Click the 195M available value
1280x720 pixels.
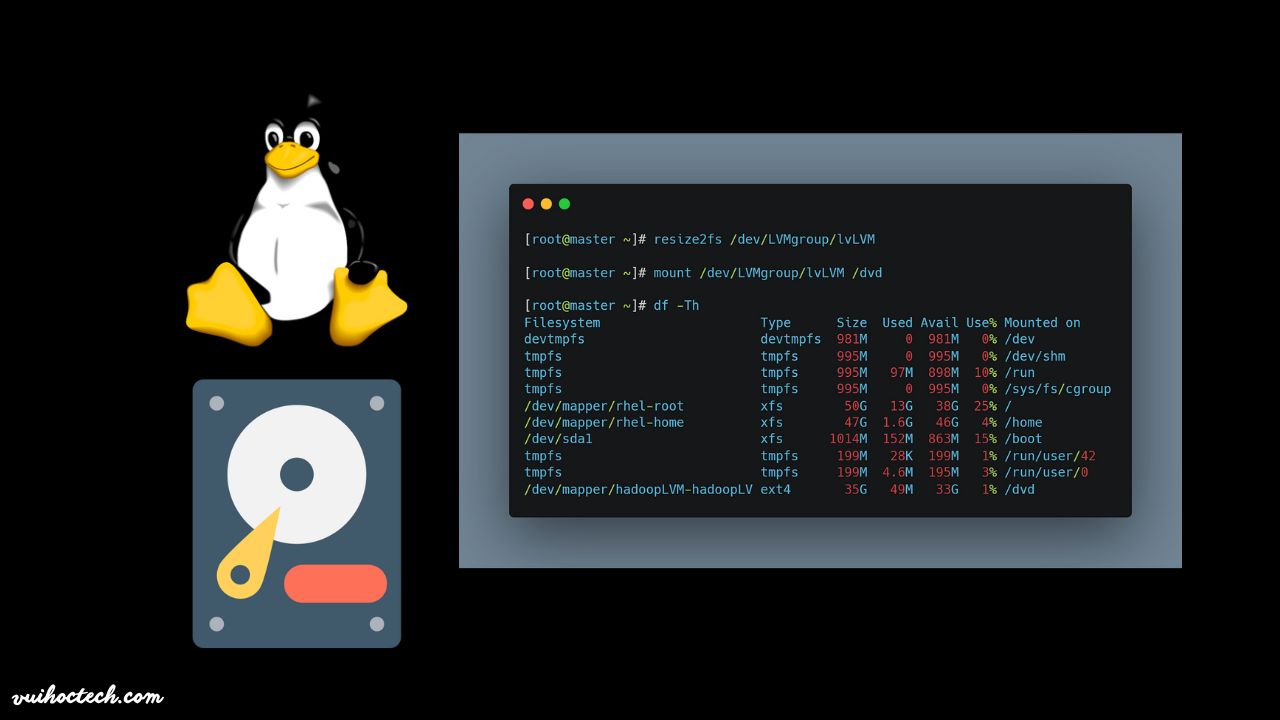point(943,472)
